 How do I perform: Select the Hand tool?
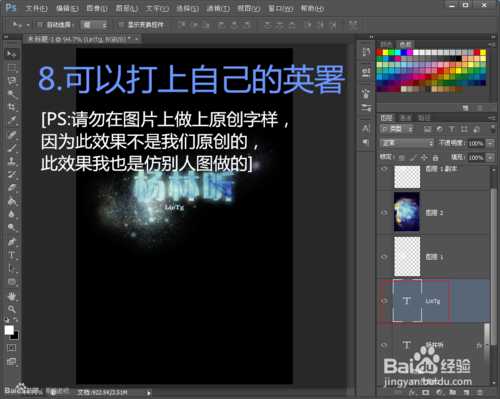[12, 296]
